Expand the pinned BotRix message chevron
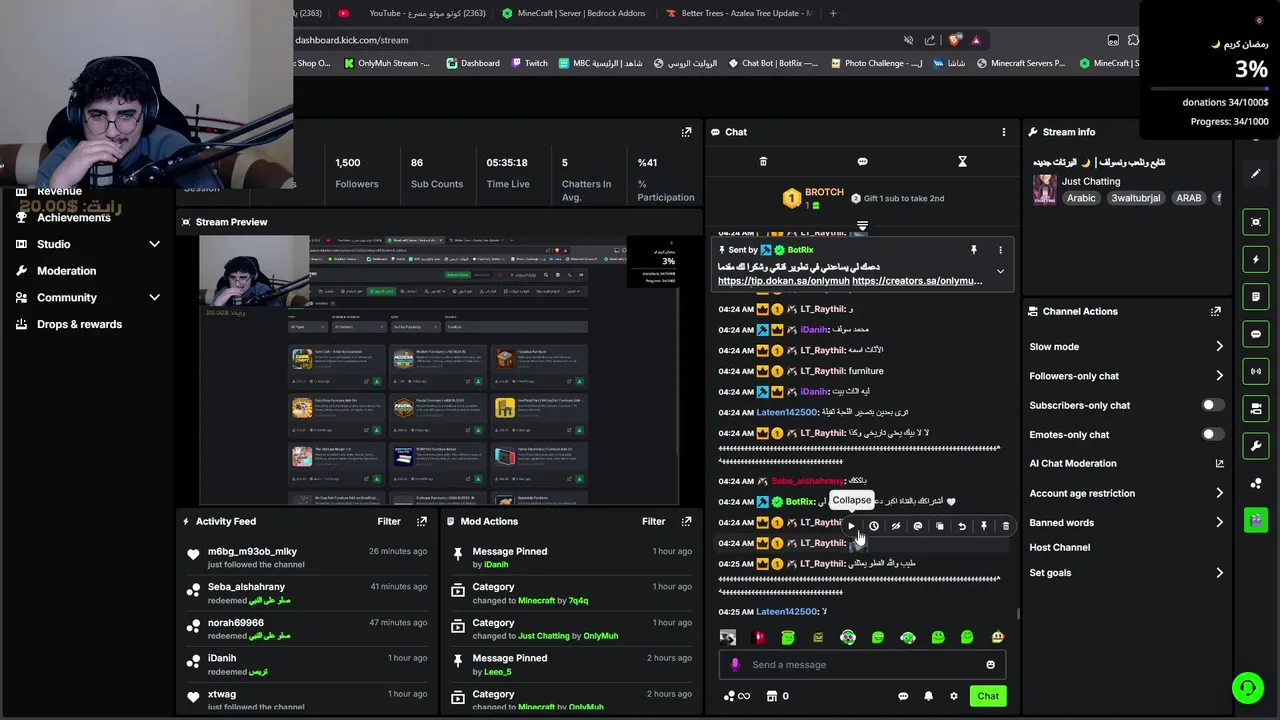Image resolution: width=1280 pixels, height=720 pixels. point(1000,271)
